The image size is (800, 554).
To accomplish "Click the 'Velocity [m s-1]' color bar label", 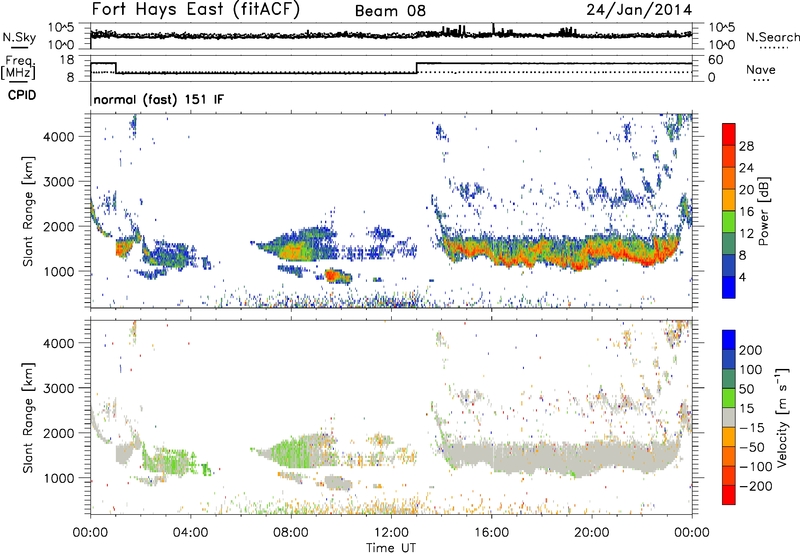I will (x=781, y=417).
